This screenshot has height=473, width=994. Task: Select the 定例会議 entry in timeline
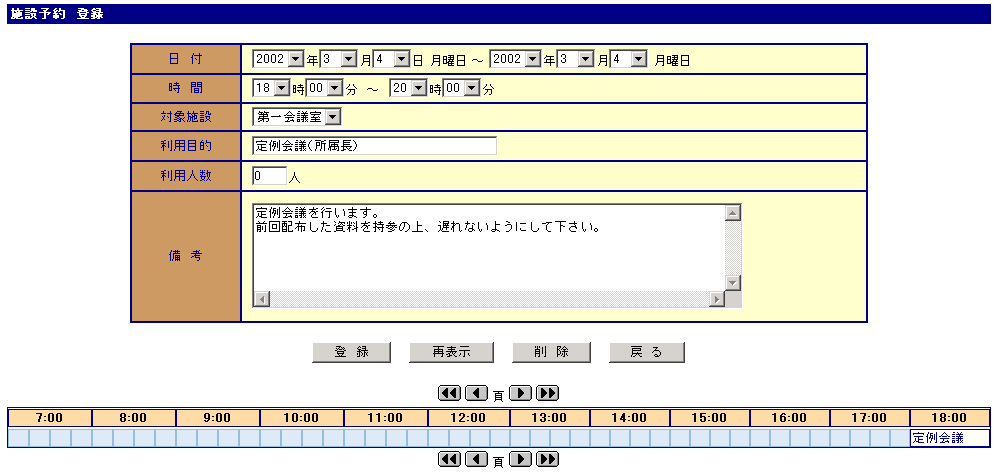point(950,437)
